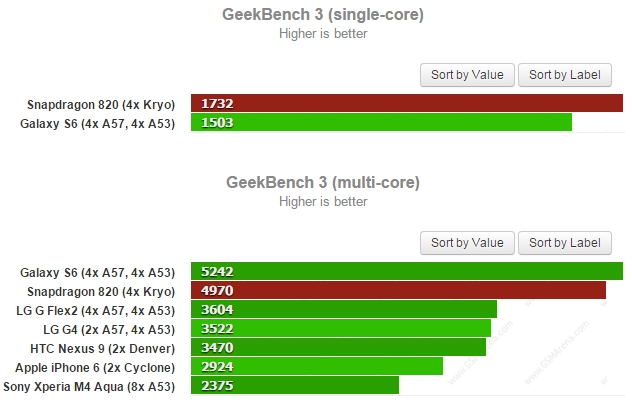Viewport: 632px width, 405px height.
Task: Click the Snapdragon 820 multi-core 4970 bar
Action: (x=398, y=290)
